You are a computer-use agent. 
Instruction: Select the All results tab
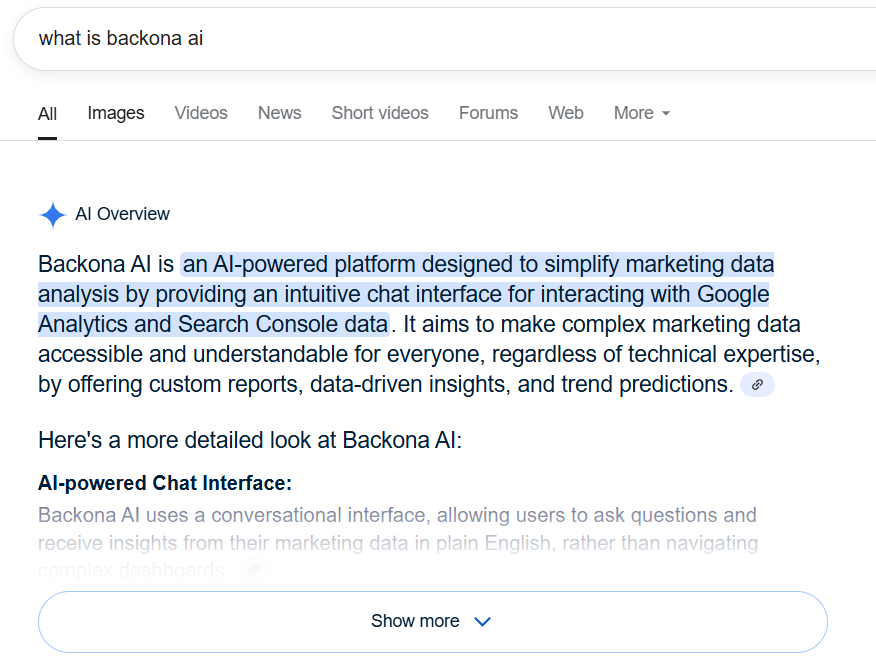point(47,114)
